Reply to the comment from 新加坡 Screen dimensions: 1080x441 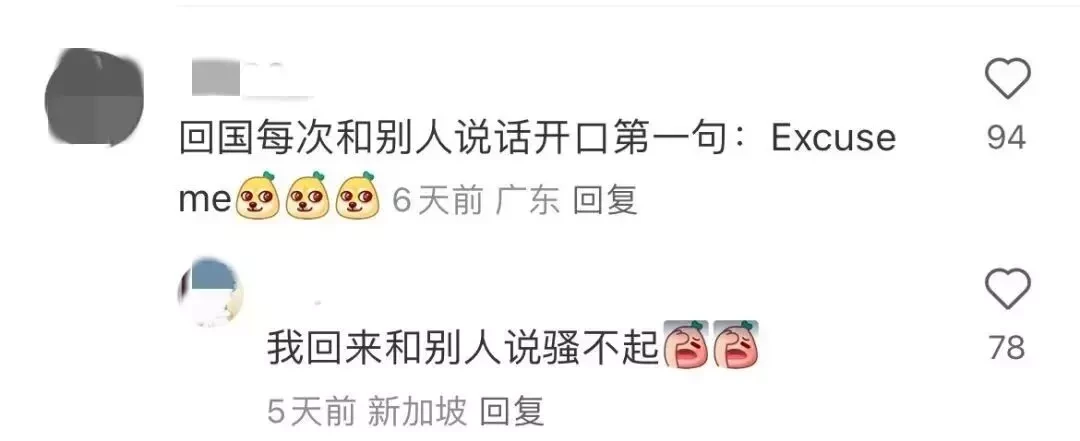512,412
